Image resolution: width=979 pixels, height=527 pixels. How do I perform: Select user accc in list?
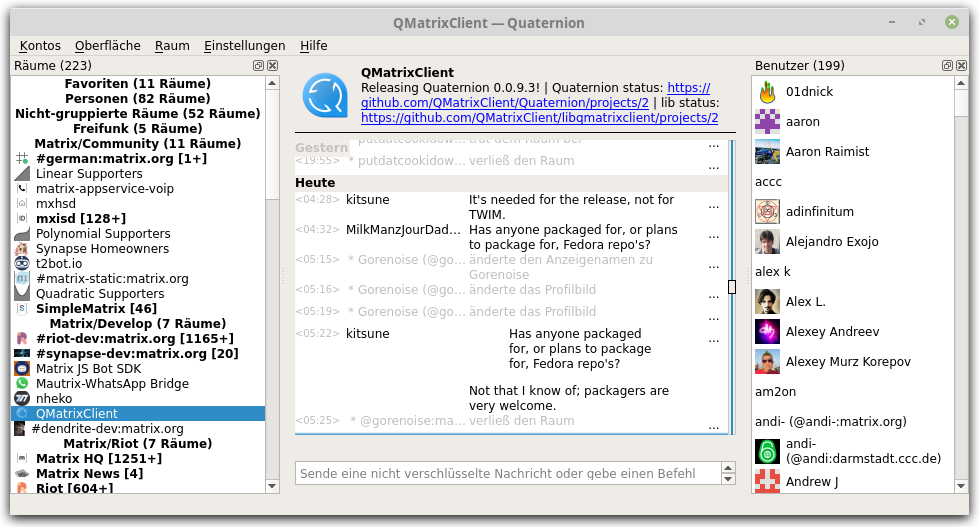click(x=853, y=182)
